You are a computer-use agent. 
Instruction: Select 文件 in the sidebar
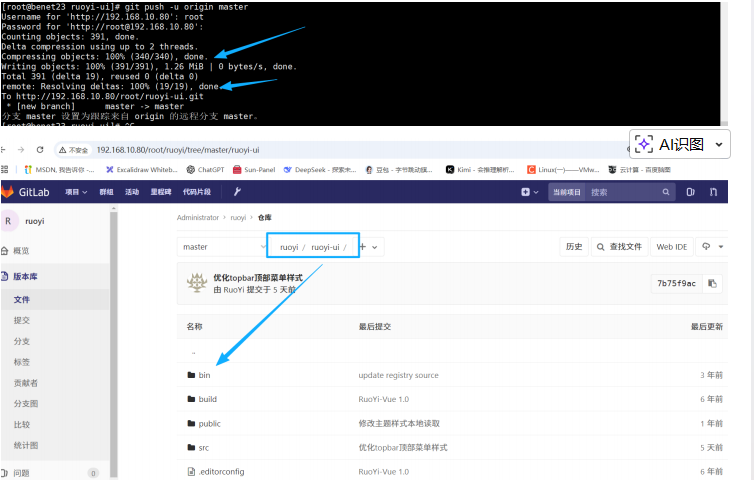(x=22, y=299)
